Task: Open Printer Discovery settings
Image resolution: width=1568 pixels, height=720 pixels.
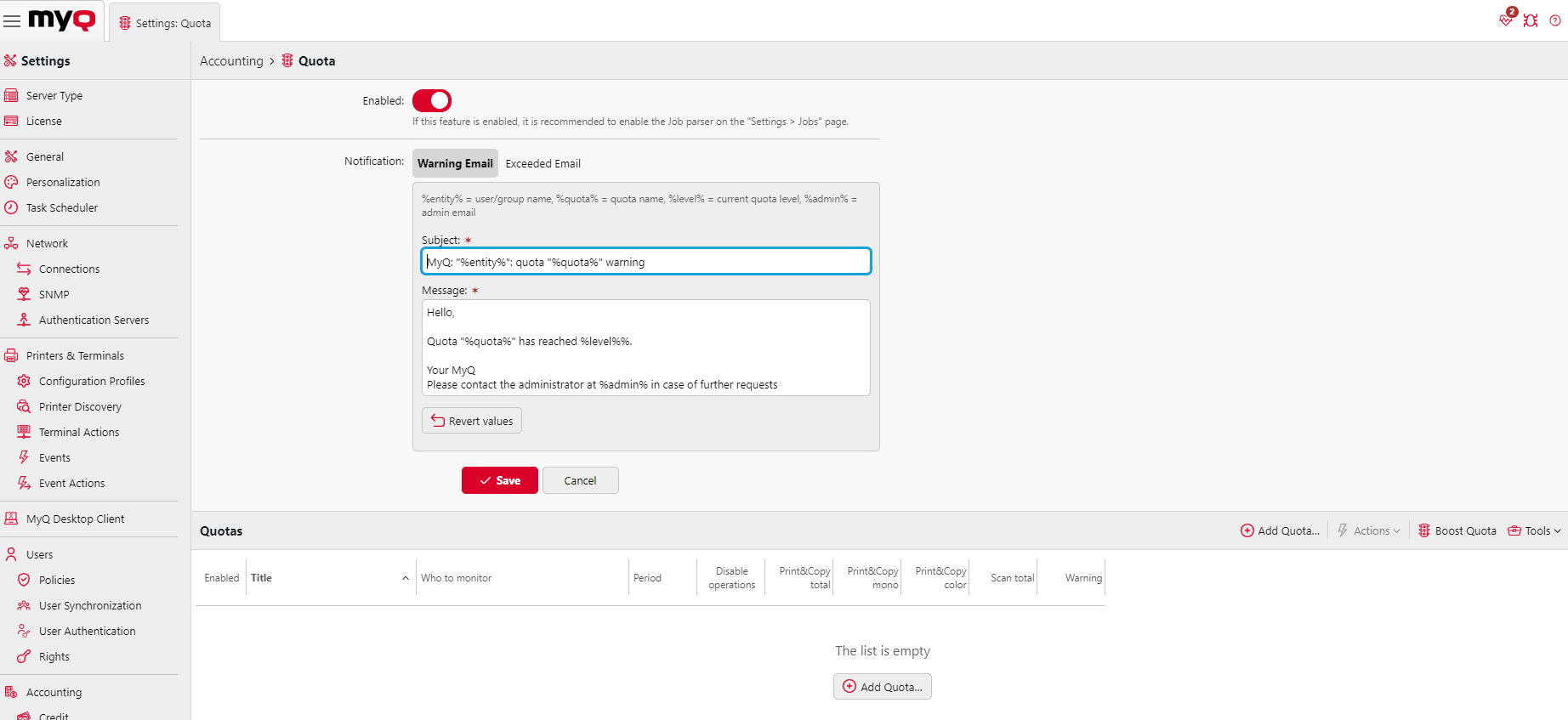Action: coord(80,406)
